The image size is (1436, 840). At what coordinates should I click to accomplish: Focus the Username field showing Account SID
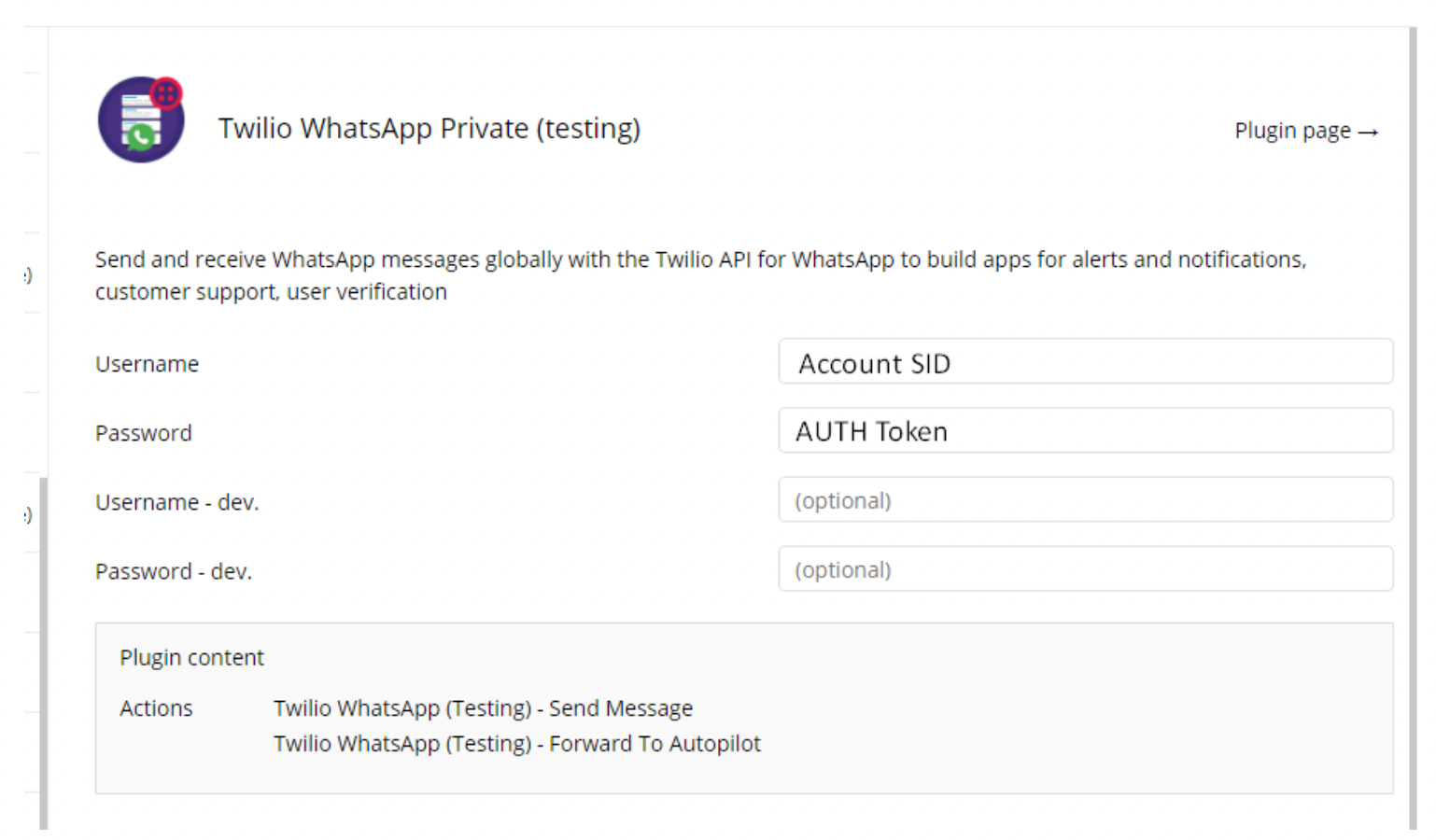pyautogui.click(x=1085, y=361)
